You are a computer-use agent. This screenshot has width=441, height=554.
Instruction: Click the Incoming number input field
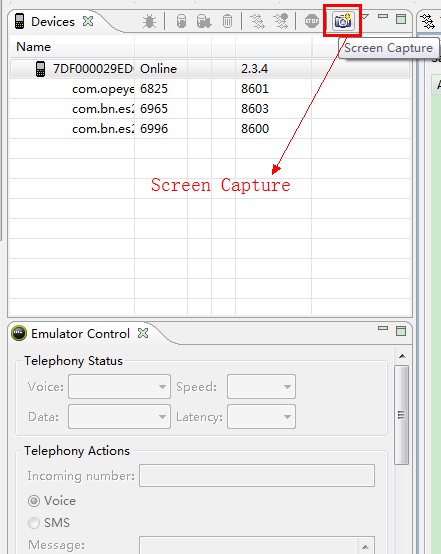click(257, 476)
